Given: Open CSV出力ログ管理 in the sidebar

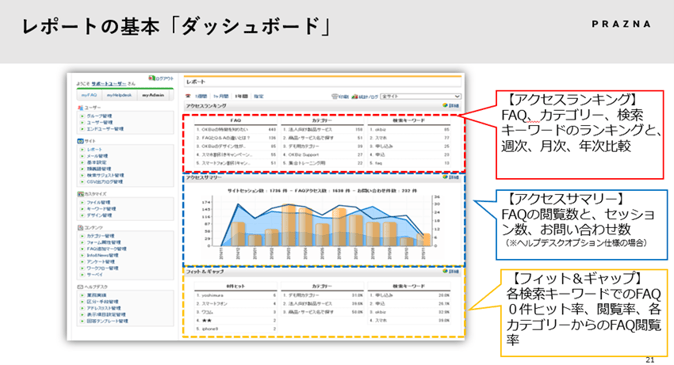Looking at the screenshot, I should (104, 182).
